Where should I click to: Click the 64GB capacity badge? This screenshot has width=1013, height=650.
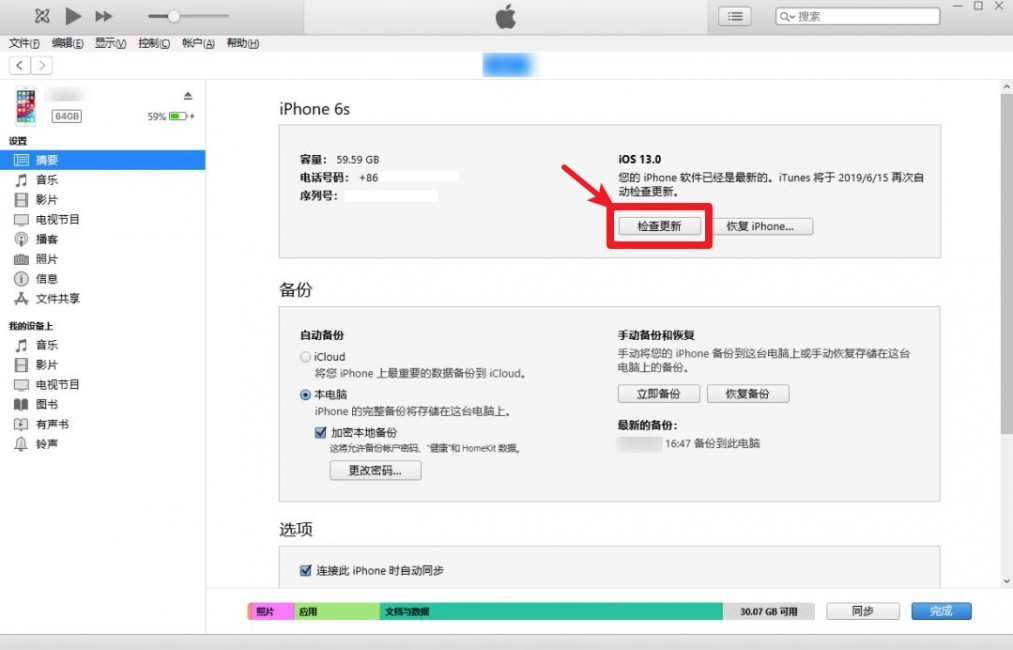tap(67, 116)
